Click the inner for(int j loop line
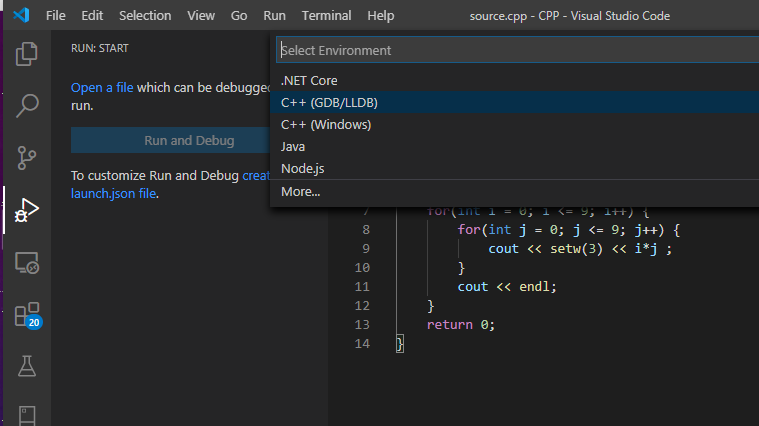This screenshot has height=426, width=759. (569, 229)
